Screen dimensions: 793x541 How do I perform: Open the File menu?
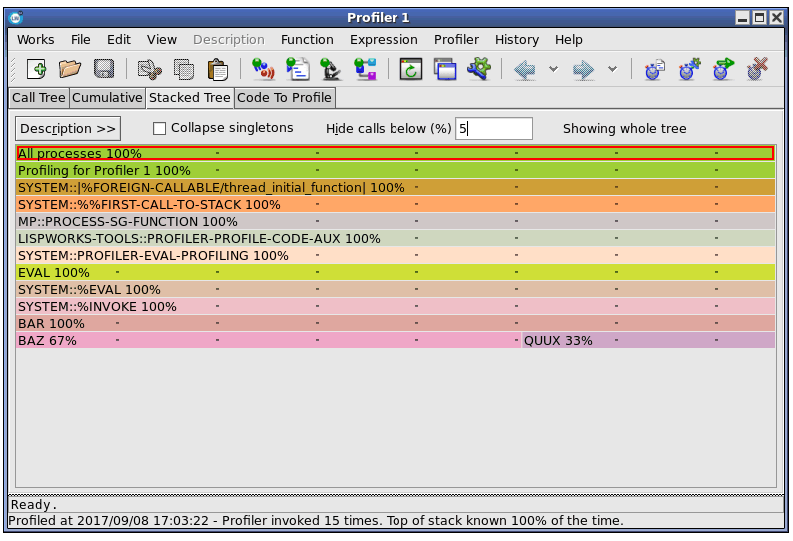tap(80, 39)
